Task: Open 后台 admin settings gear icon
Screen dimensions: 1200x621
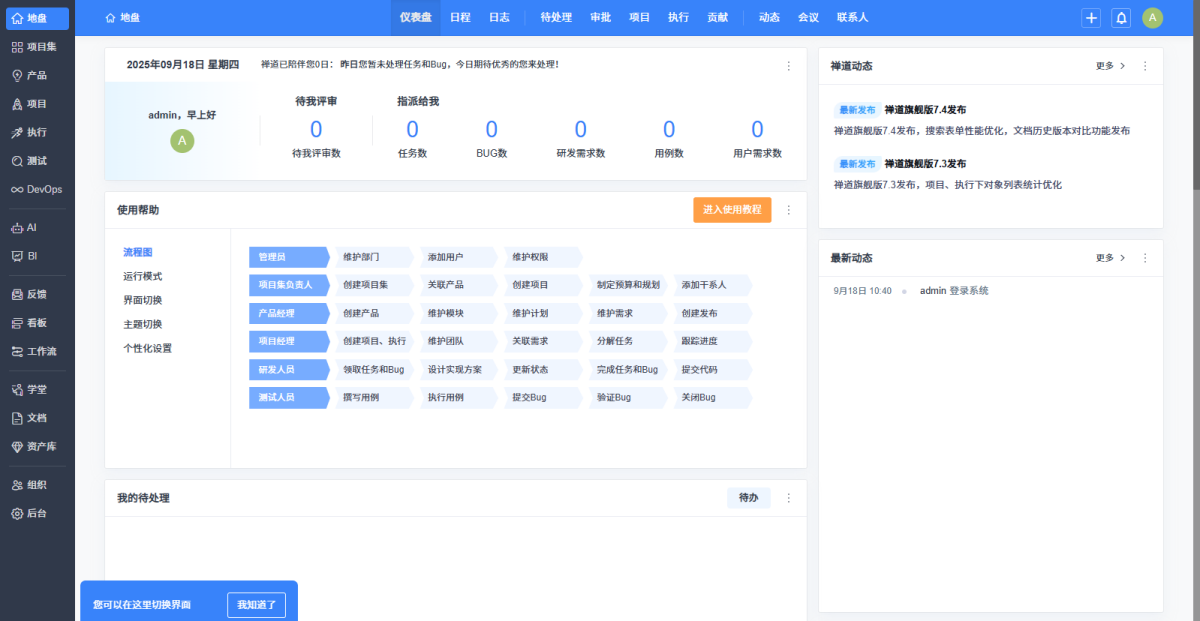Action: [17, 513]
